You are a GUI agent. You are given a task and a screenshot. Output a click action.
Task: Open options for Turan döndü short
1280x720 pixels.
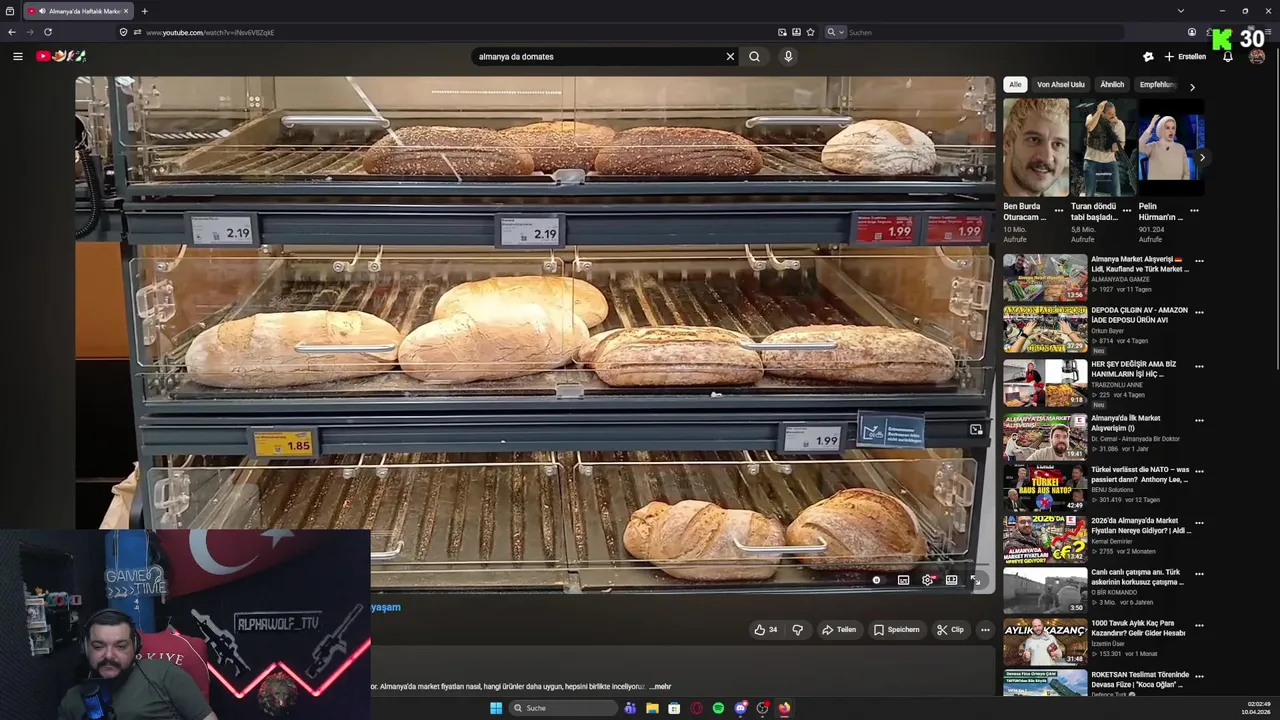pos(1127,211)
